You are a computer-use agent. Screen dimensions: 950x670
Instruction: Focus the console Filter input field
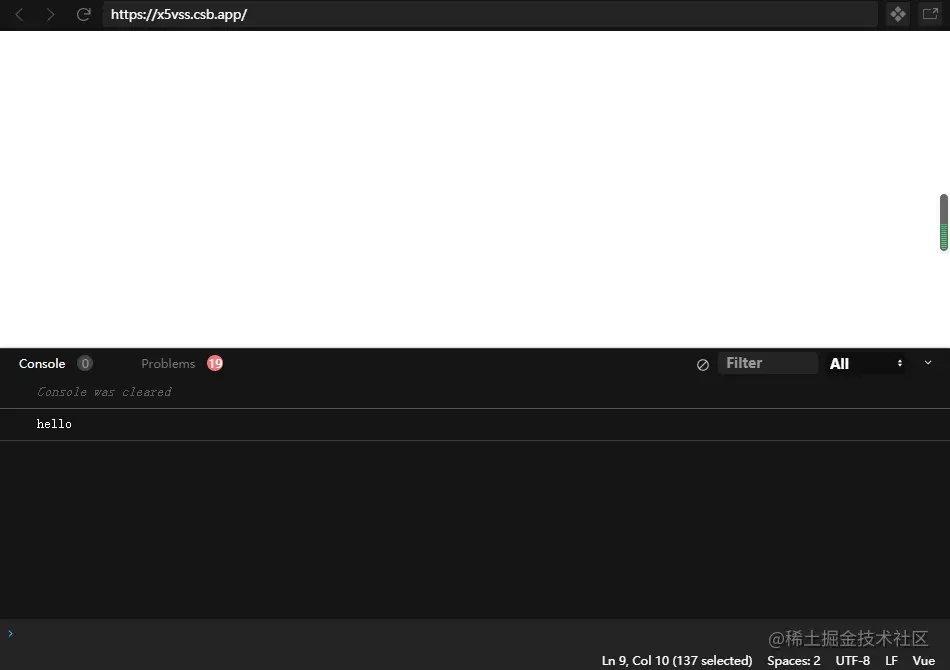coord(768,363)
